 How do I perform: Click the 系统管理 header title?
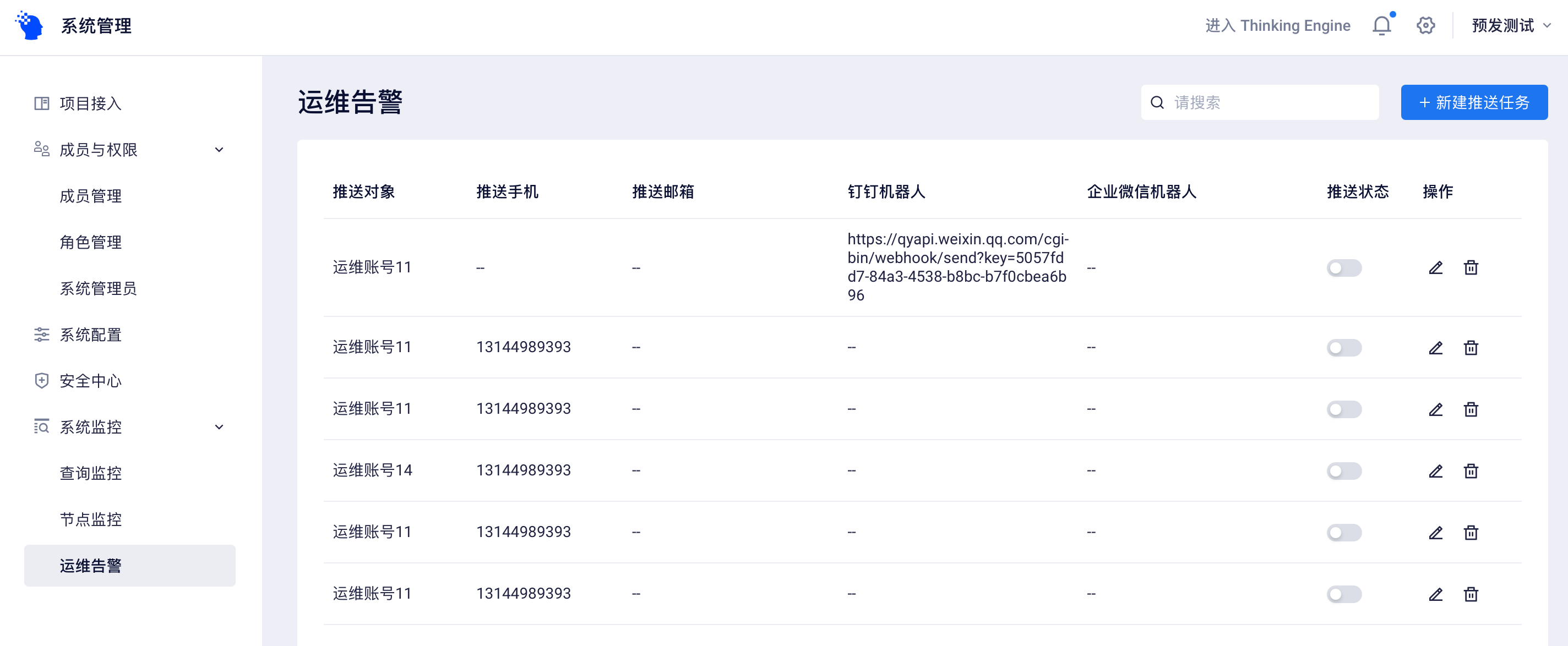pyautogui.click(x=96, y=25)
